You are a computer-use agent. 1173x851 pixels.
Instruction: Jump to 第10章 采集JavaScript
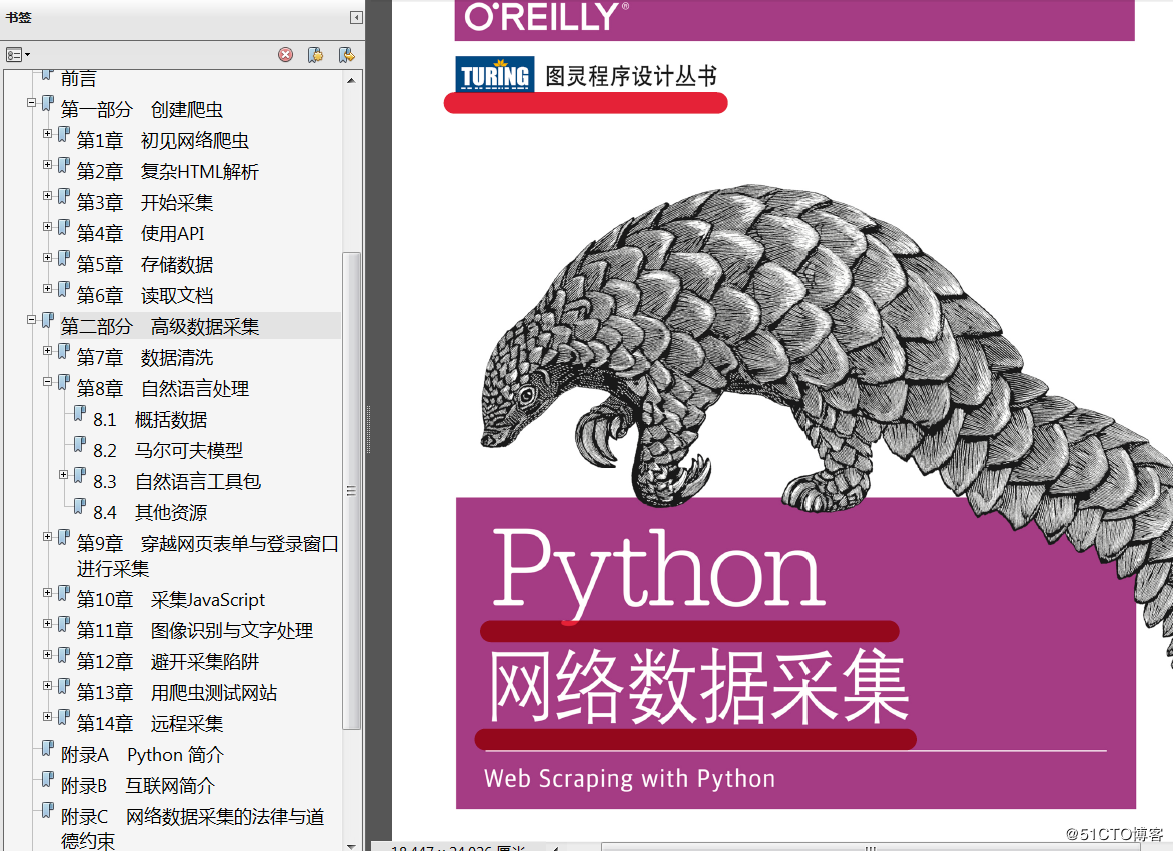(171, 600)
